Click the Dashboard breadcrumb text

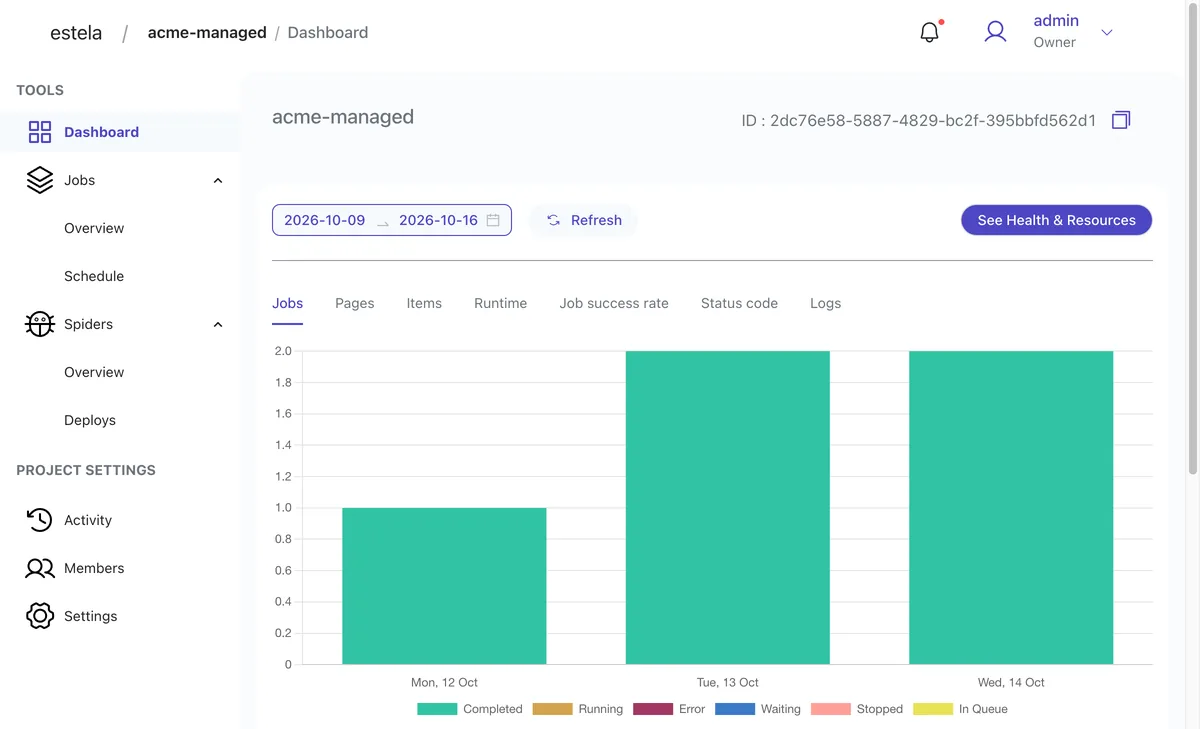[328, 32]
